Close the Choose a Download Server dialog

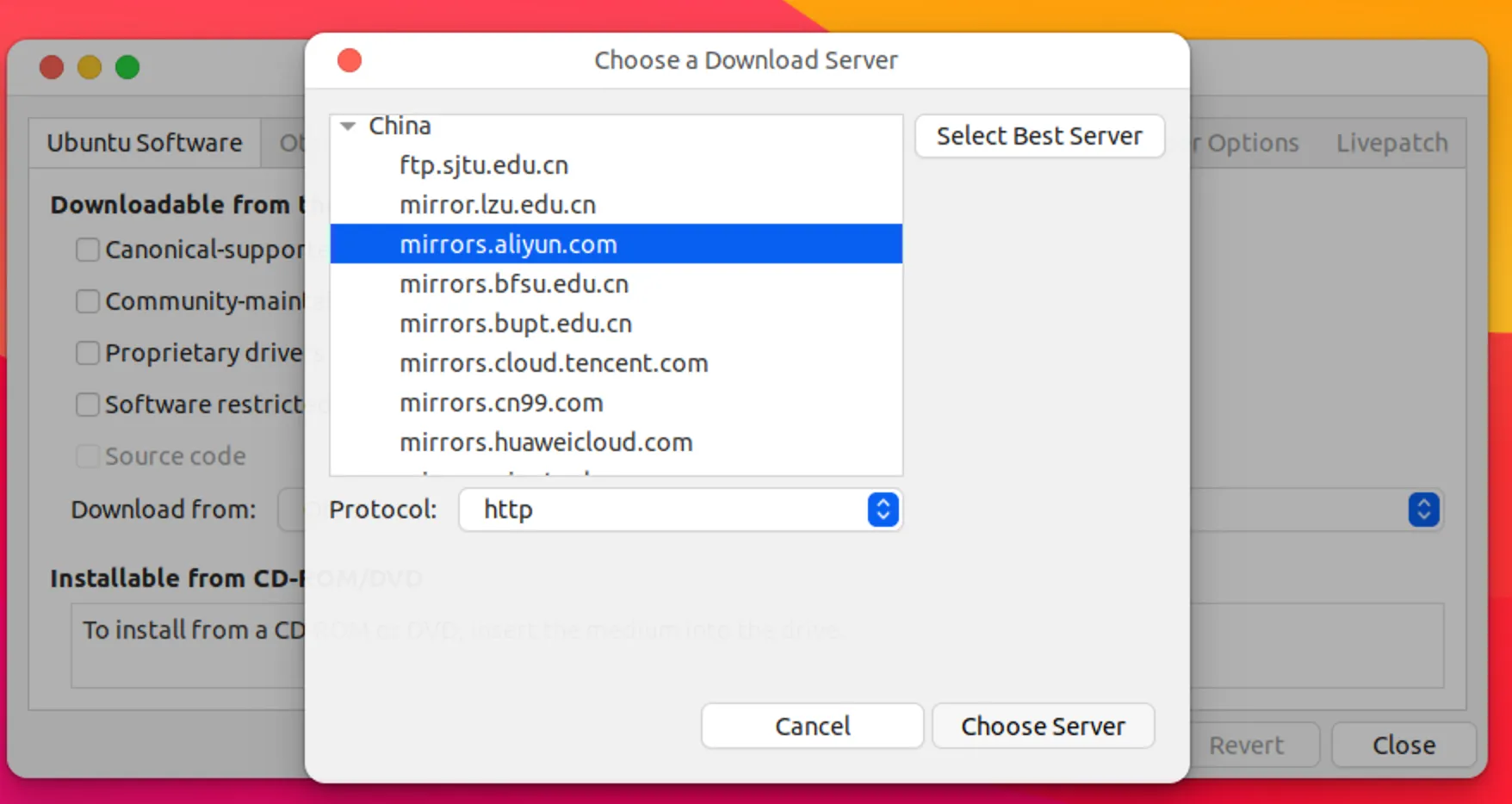(x=350, y=60)
